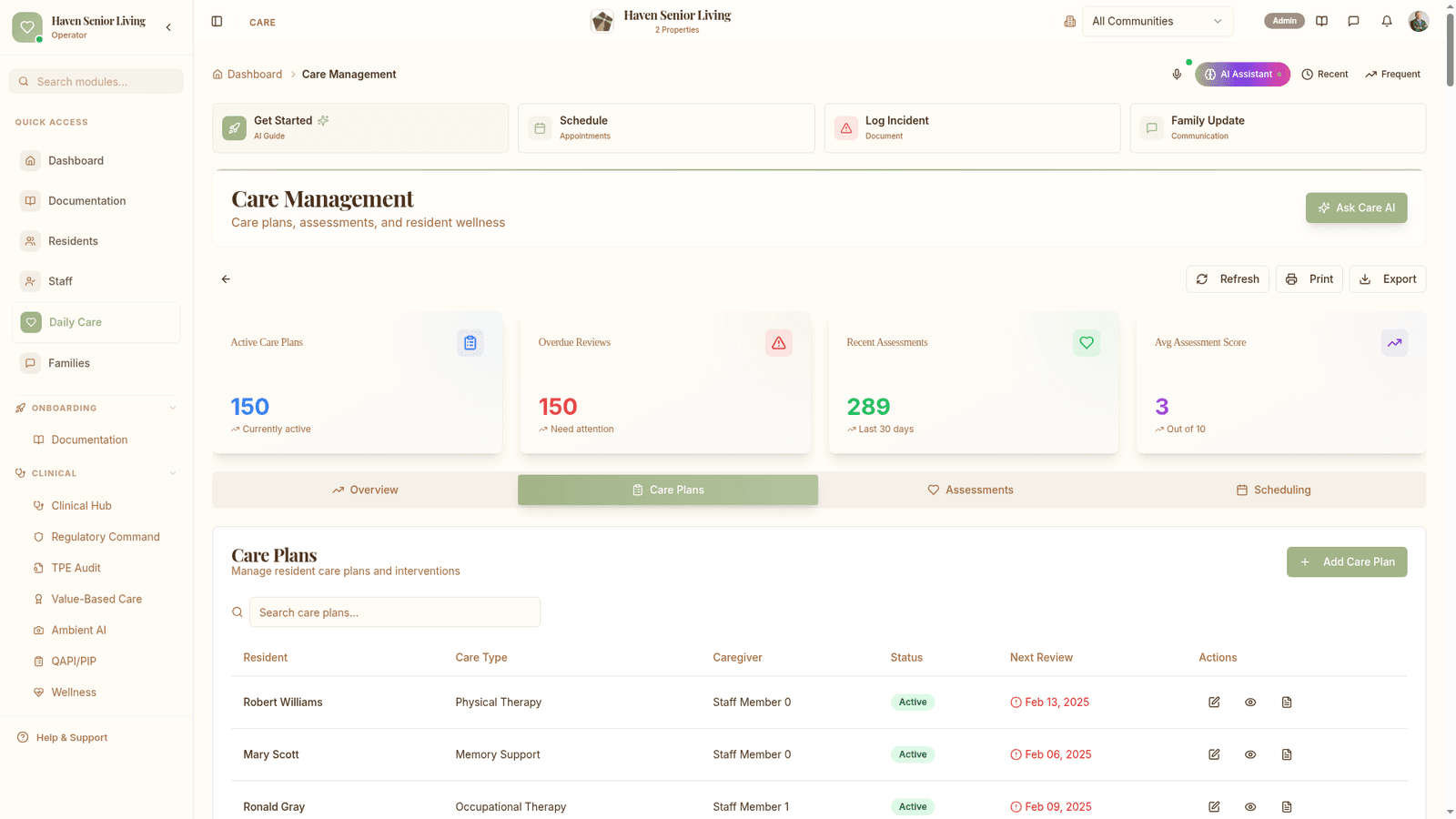Open the notifications bell icon
The height and width of the screenshot is (819, 1456).
coord(1387,21)
